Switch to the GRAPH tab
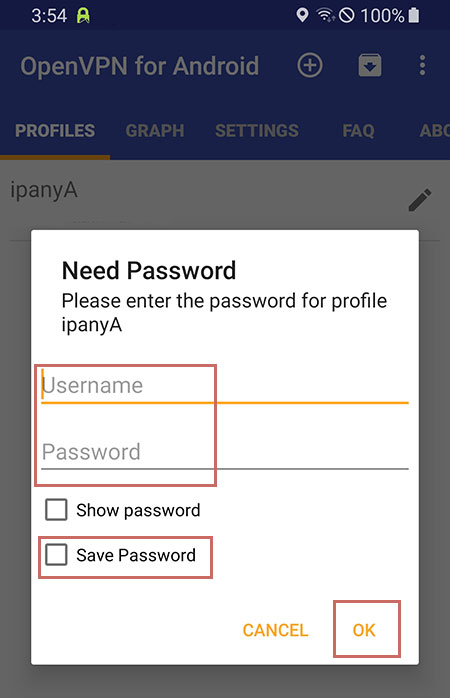 point(155,130)
